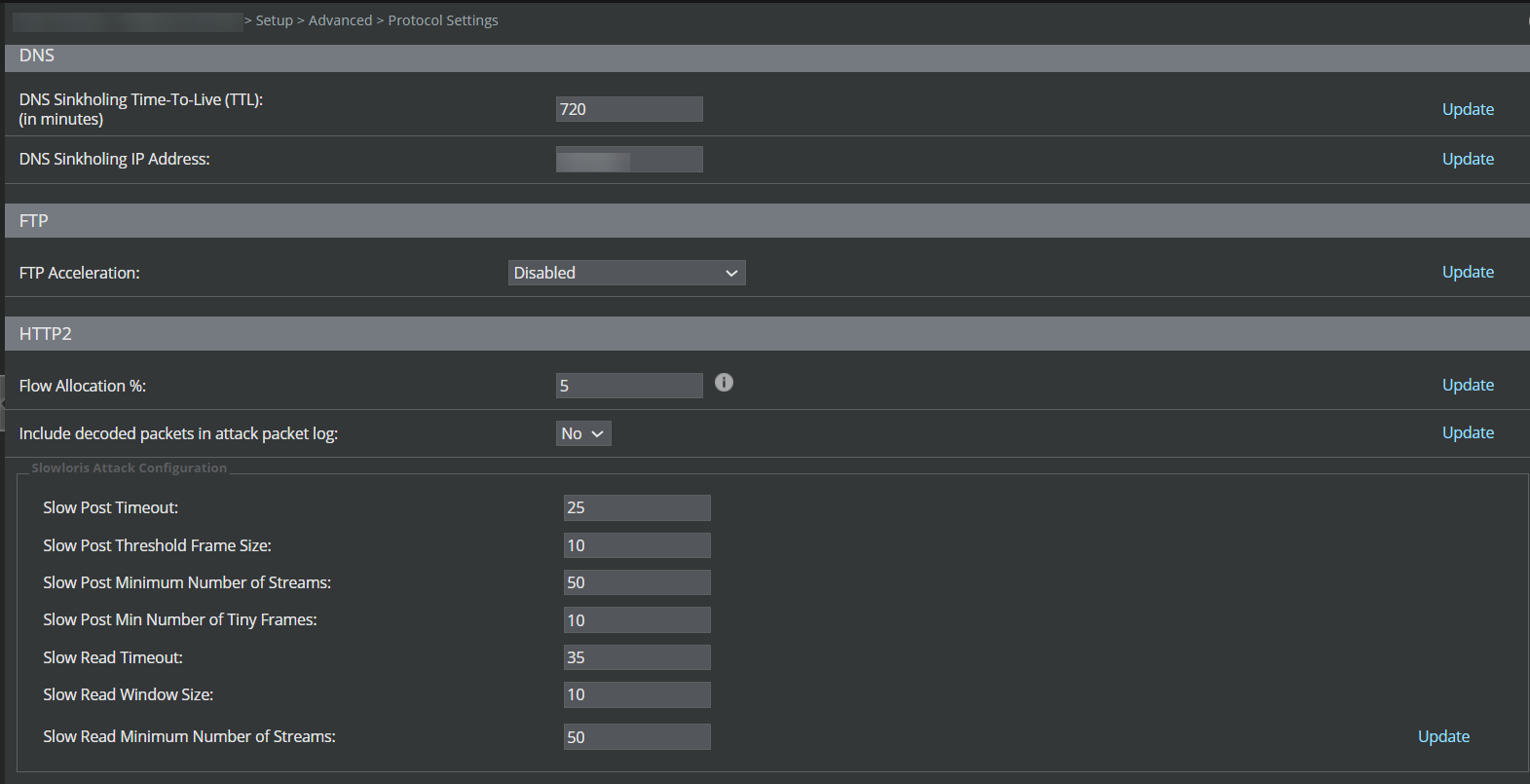
Task: Open the decoded packets No dropdown
Action: click(583, 433)
